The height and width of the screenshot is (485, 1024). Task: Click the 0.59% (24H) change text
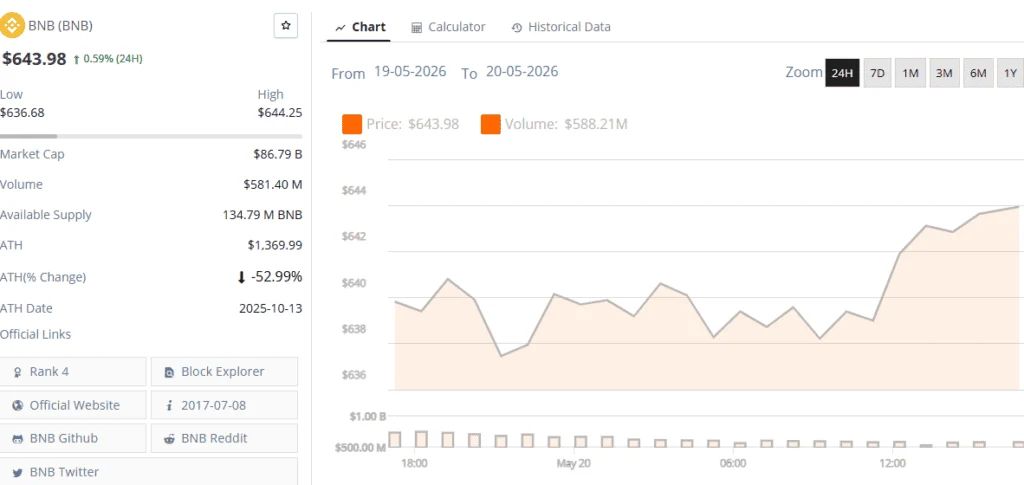(113, 59)
